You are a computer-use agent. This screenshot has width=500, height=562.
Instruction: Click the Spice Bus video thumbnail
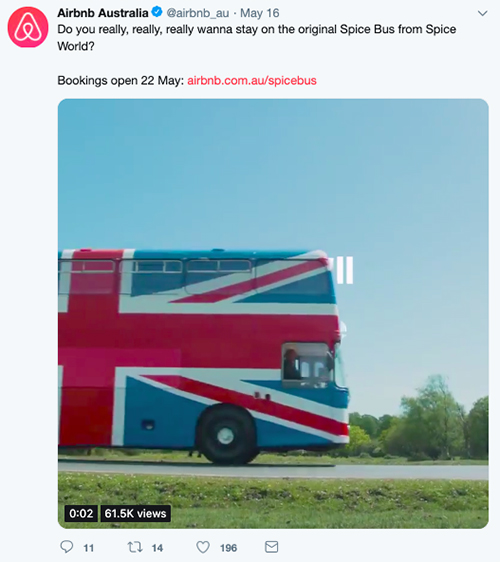(x=273, y=314)
